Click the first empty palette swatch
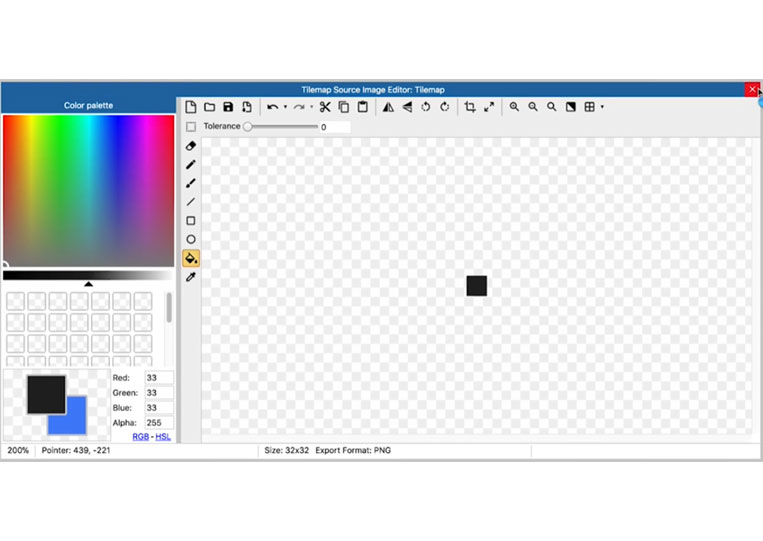 [x=16, y=301]
